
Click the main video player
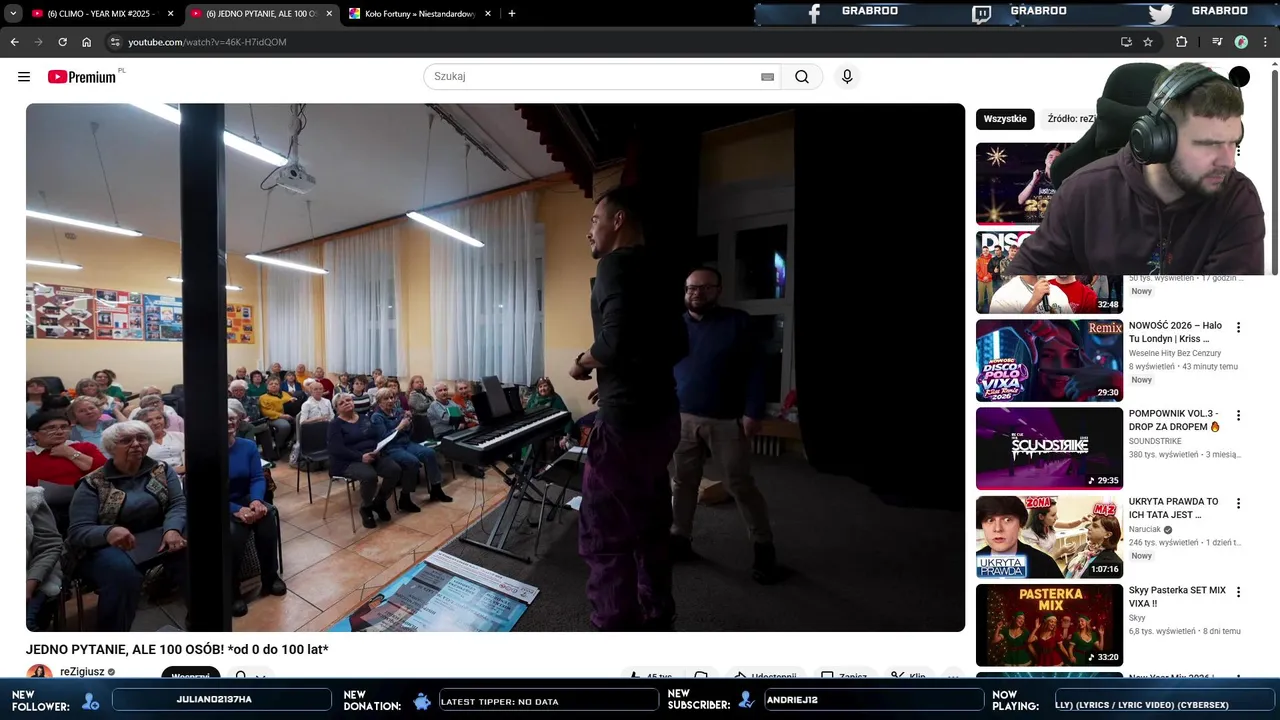point(495,367)
